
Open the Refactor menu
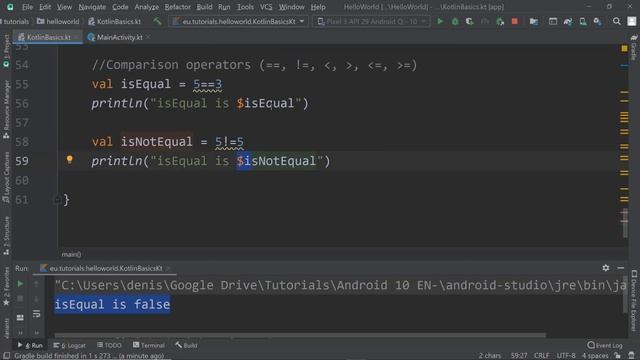pyautogui.click(x=178, y=7)
